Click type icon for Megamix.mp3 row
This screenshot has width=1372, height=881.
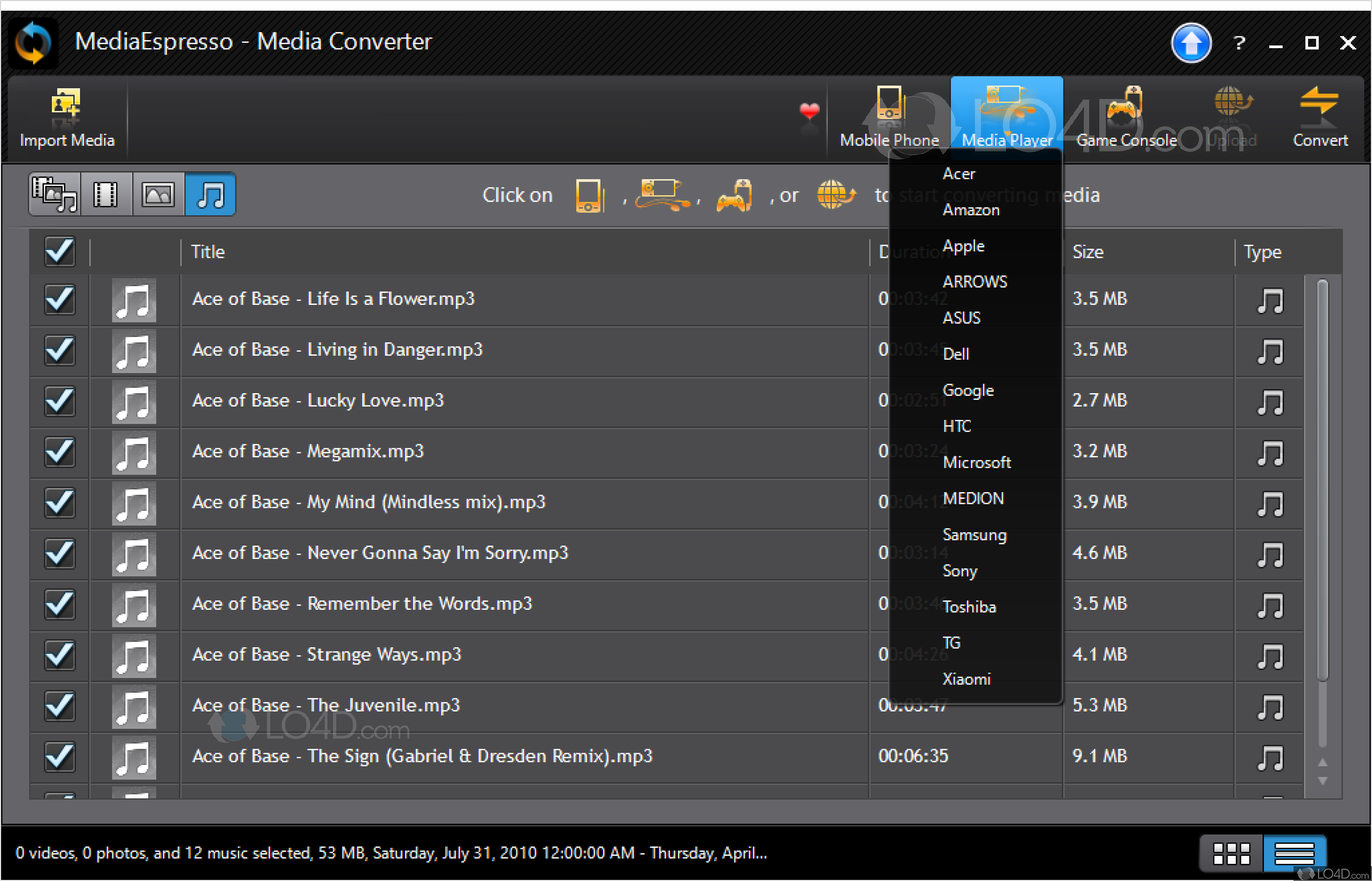point(1270,453)
